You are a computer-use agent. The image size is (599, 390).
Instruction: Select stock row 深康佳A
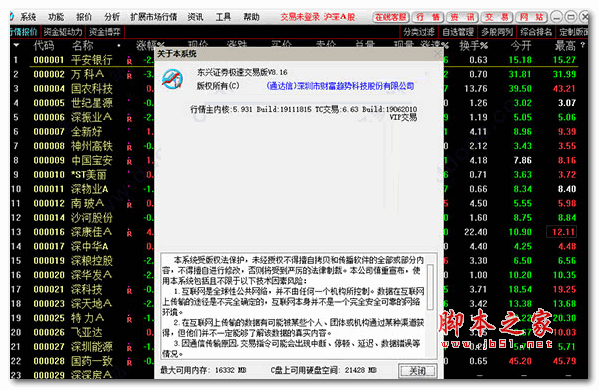(x=92, y=232)
